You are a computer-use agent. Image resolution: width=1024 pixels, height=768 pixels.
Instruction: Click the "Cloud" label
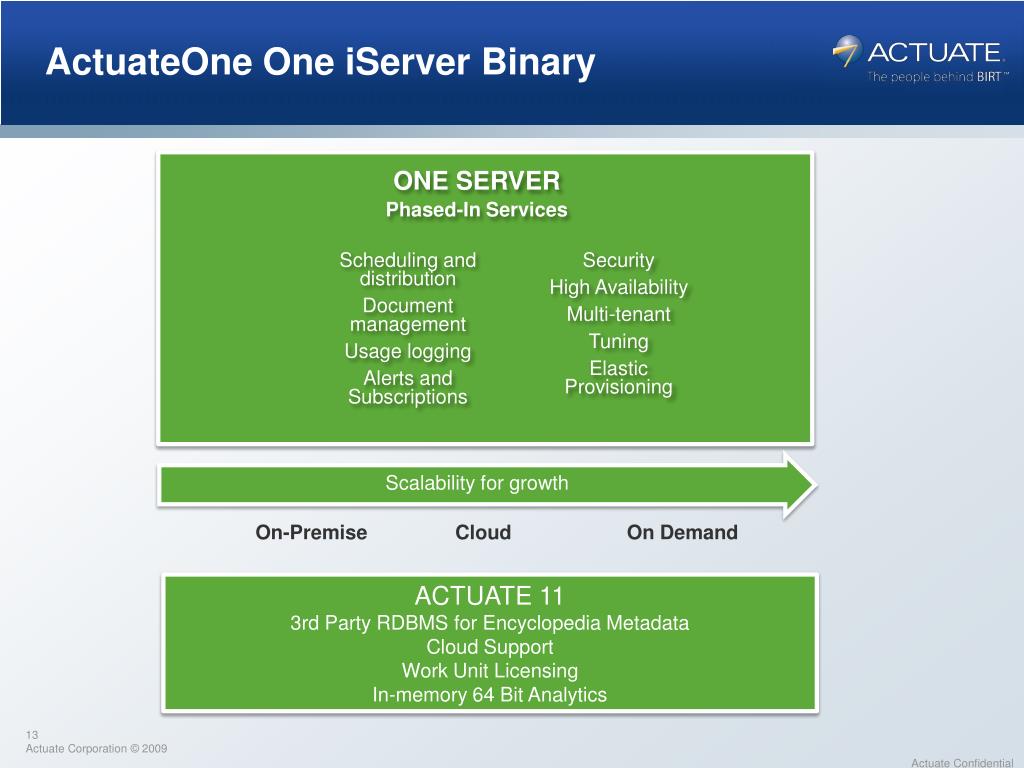[483, 532]
